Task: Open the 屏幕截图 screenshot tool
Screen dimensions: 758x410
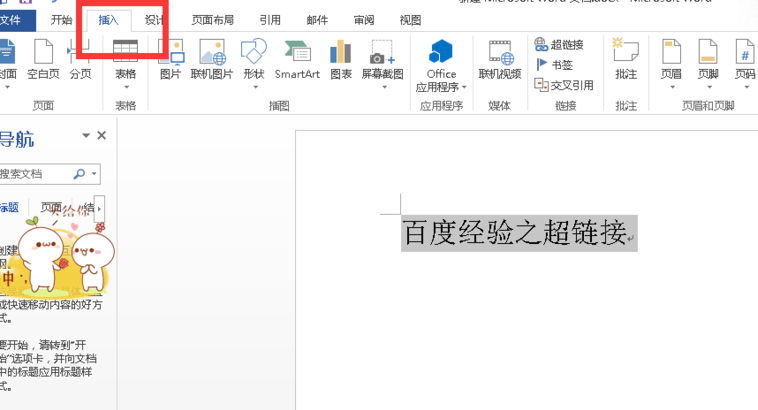Action: pos(382,64)
